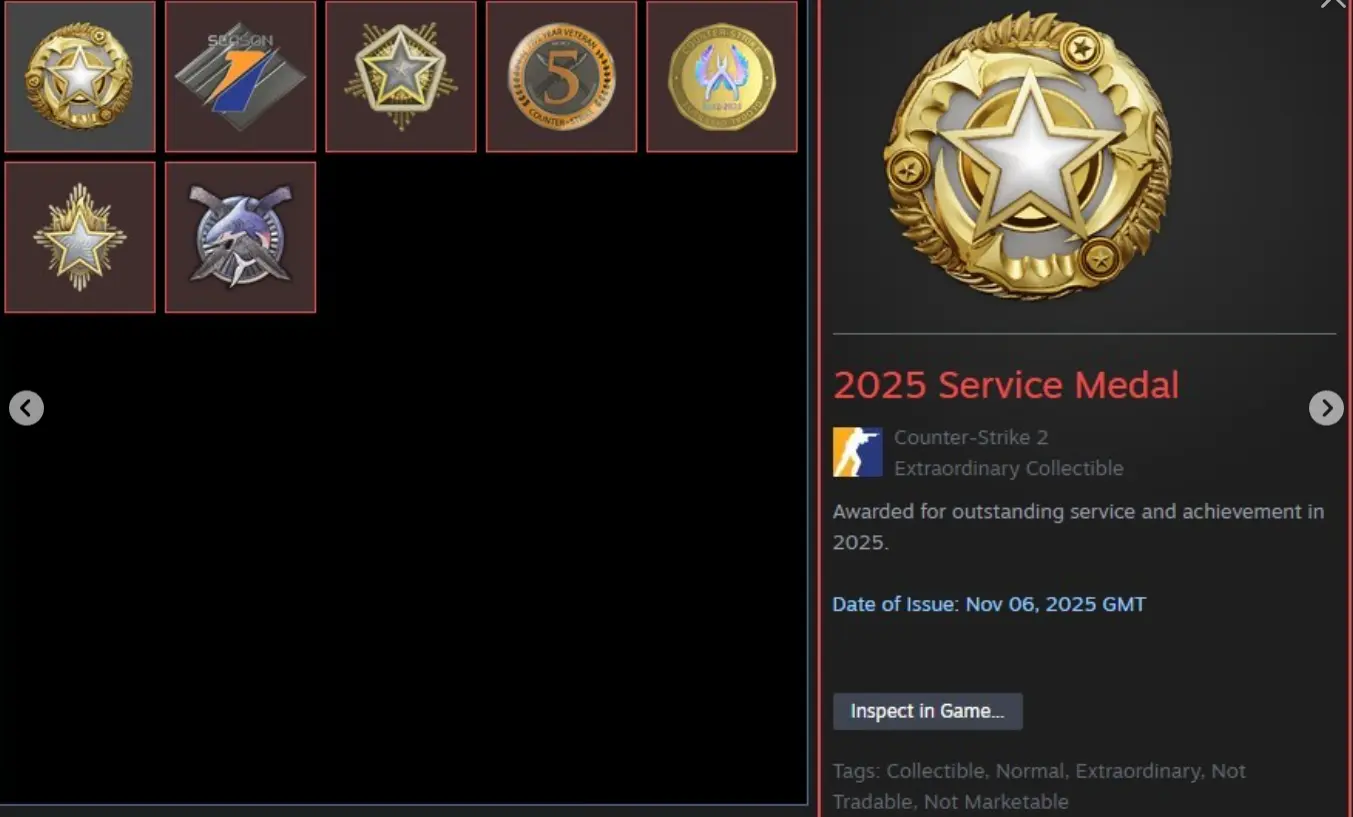Go to the previous inventory page

pyautogui.click(x=26, y=408)
